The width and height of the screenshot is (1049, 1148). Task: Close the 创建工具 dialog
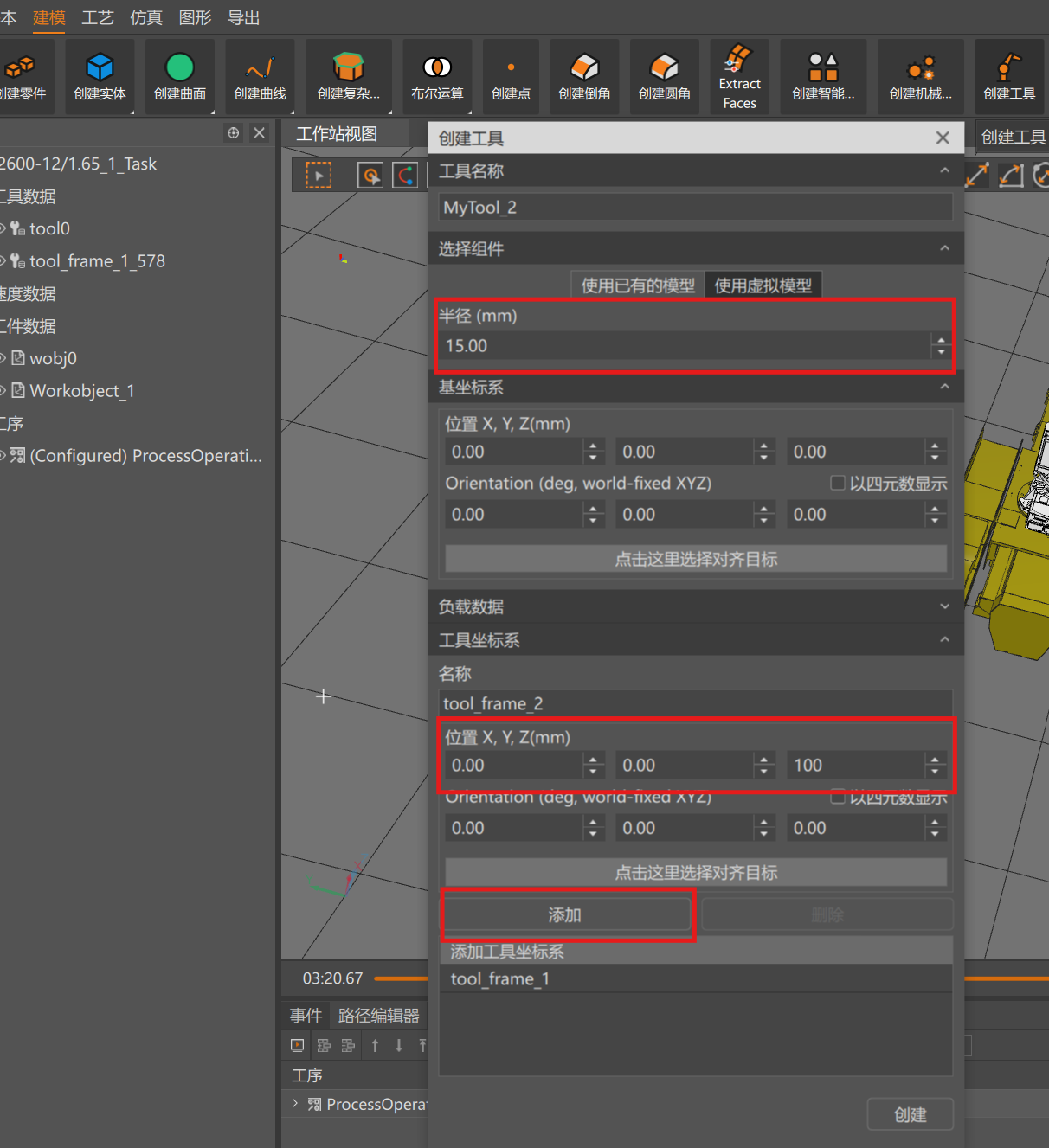click(943, 138)
